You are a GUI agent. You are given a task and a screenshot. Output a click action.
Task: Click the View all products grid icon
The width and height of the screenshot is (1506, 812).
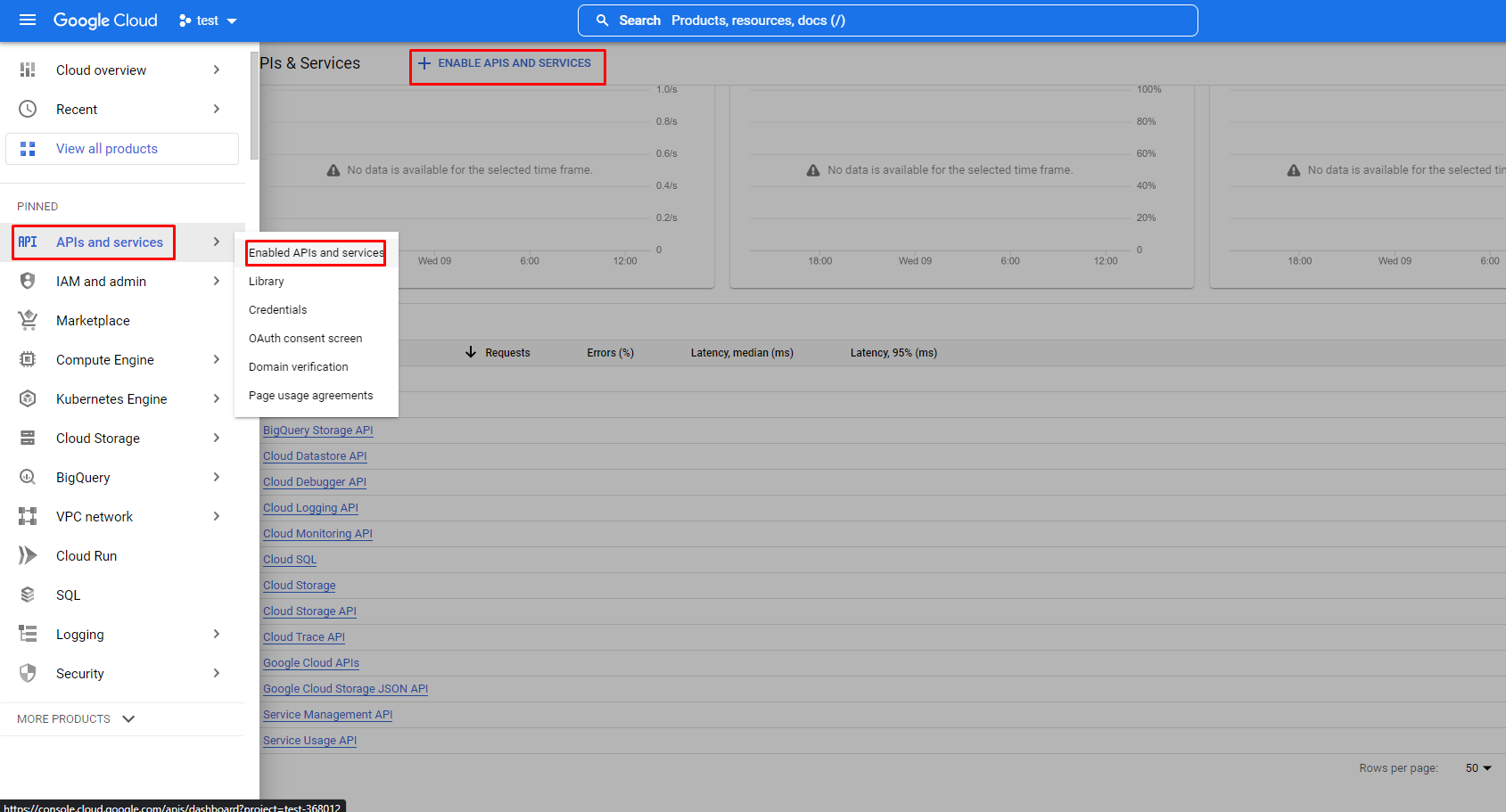point(28,149)
